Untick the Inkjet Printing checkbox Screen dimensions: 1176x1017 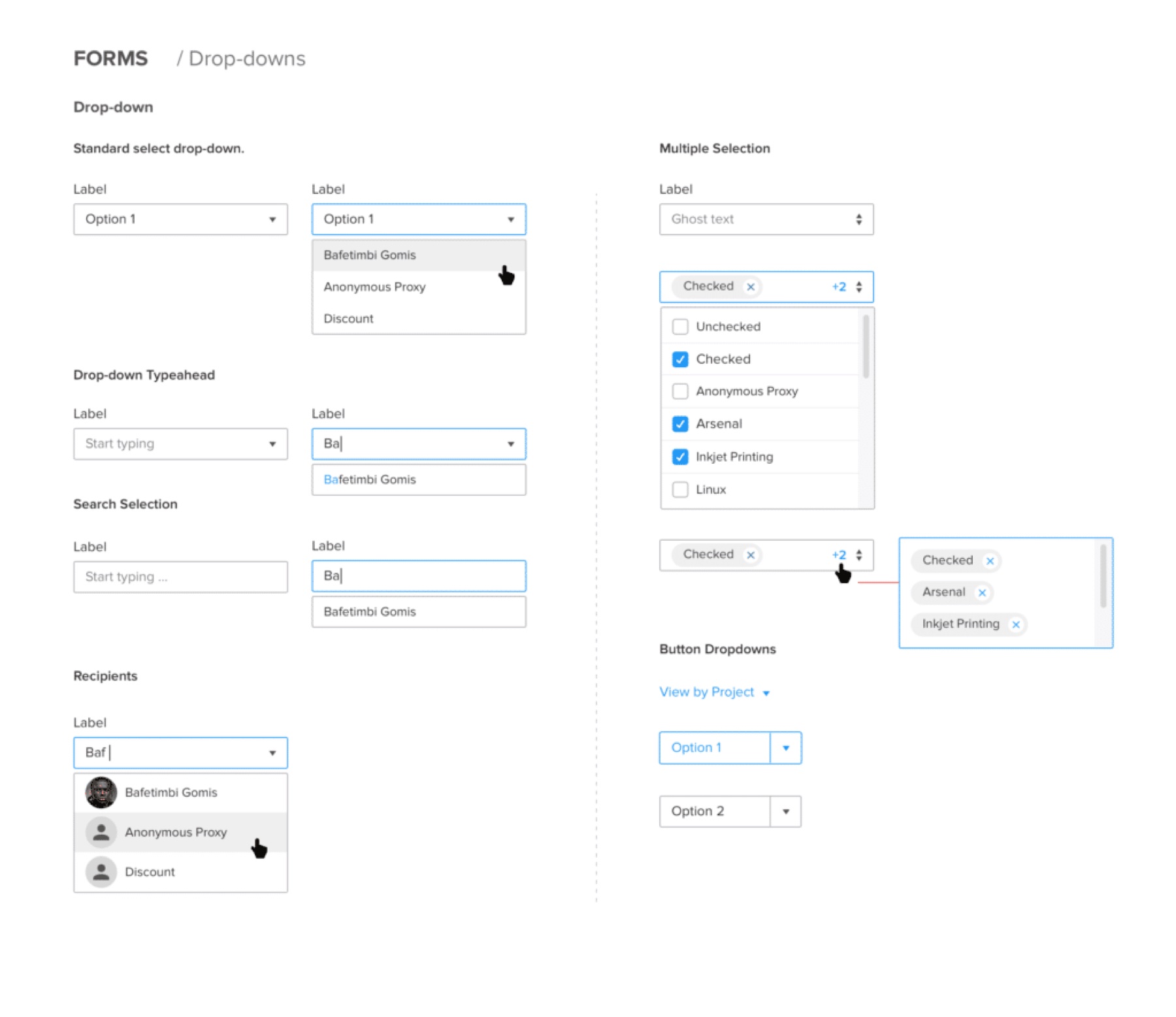point(680,457)
